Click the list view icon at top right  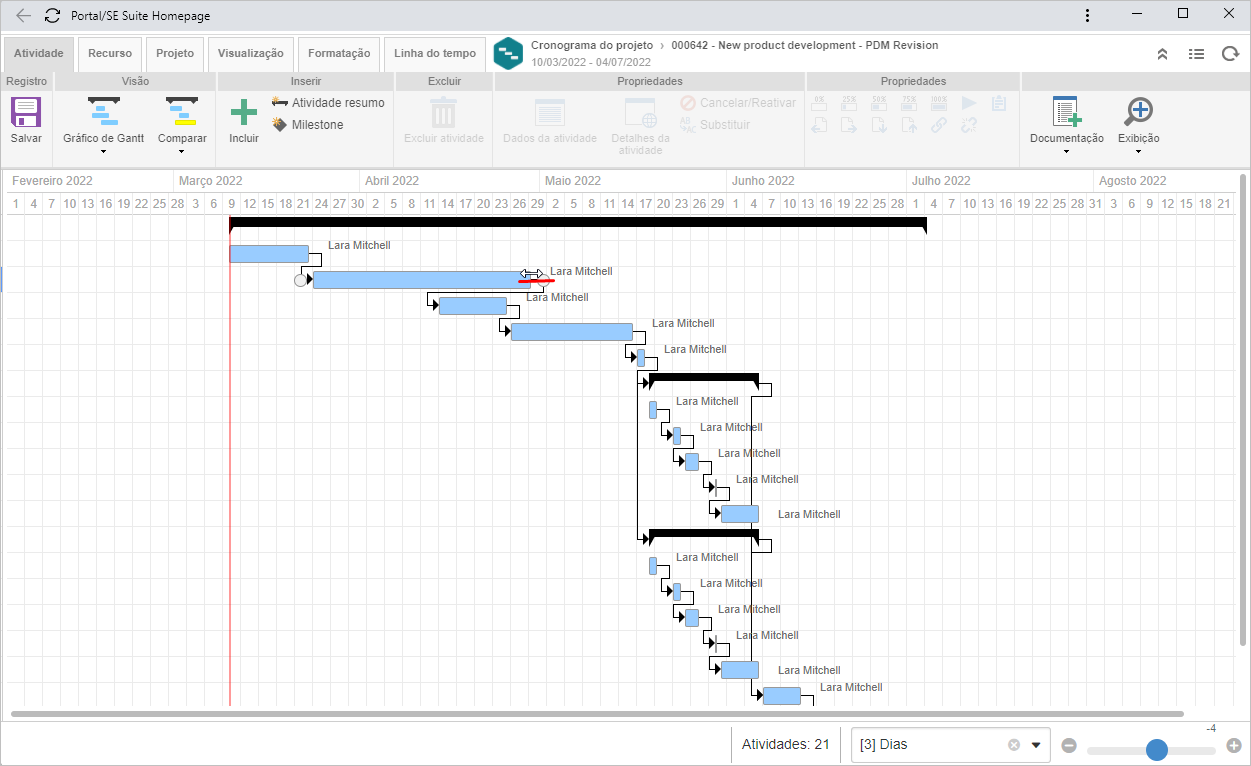pos(1196,54)
